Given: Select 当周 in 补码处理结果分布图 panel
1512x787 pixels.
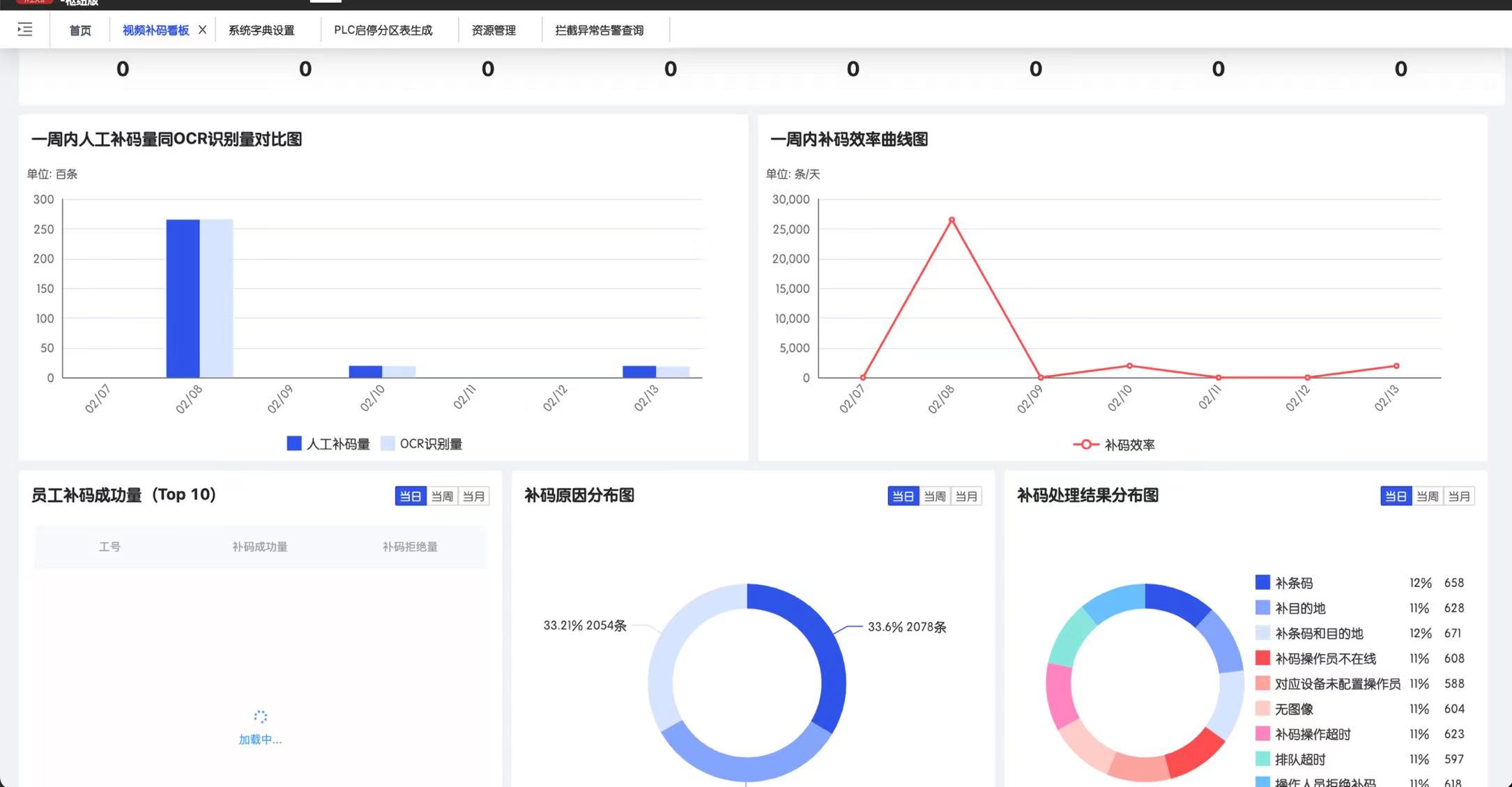Looking at the screenshot, I should [x=1428, y=496].
